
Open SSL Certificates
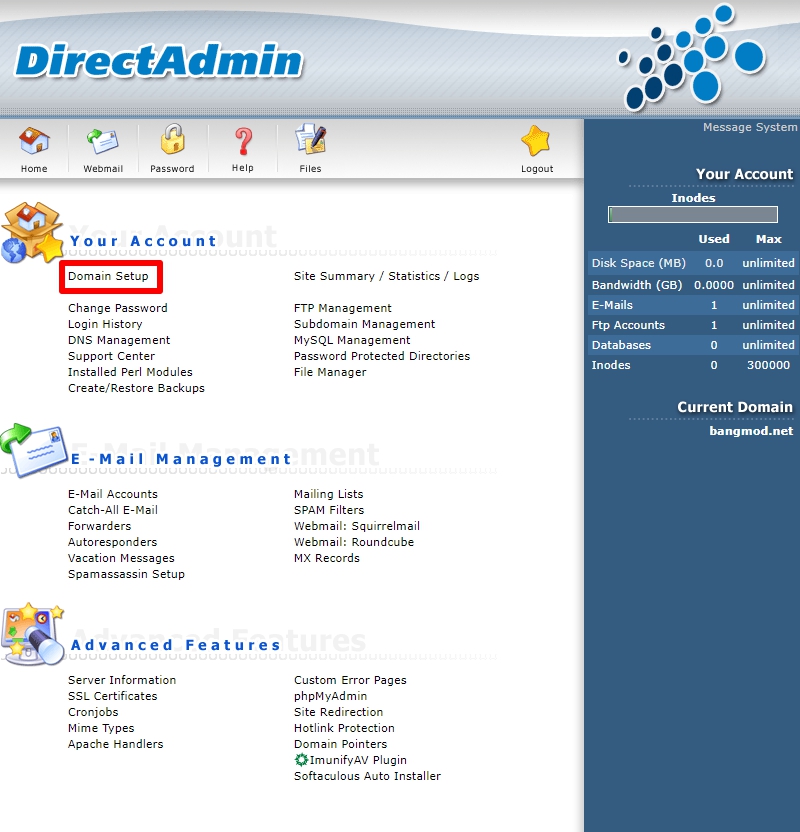[112, 695]
